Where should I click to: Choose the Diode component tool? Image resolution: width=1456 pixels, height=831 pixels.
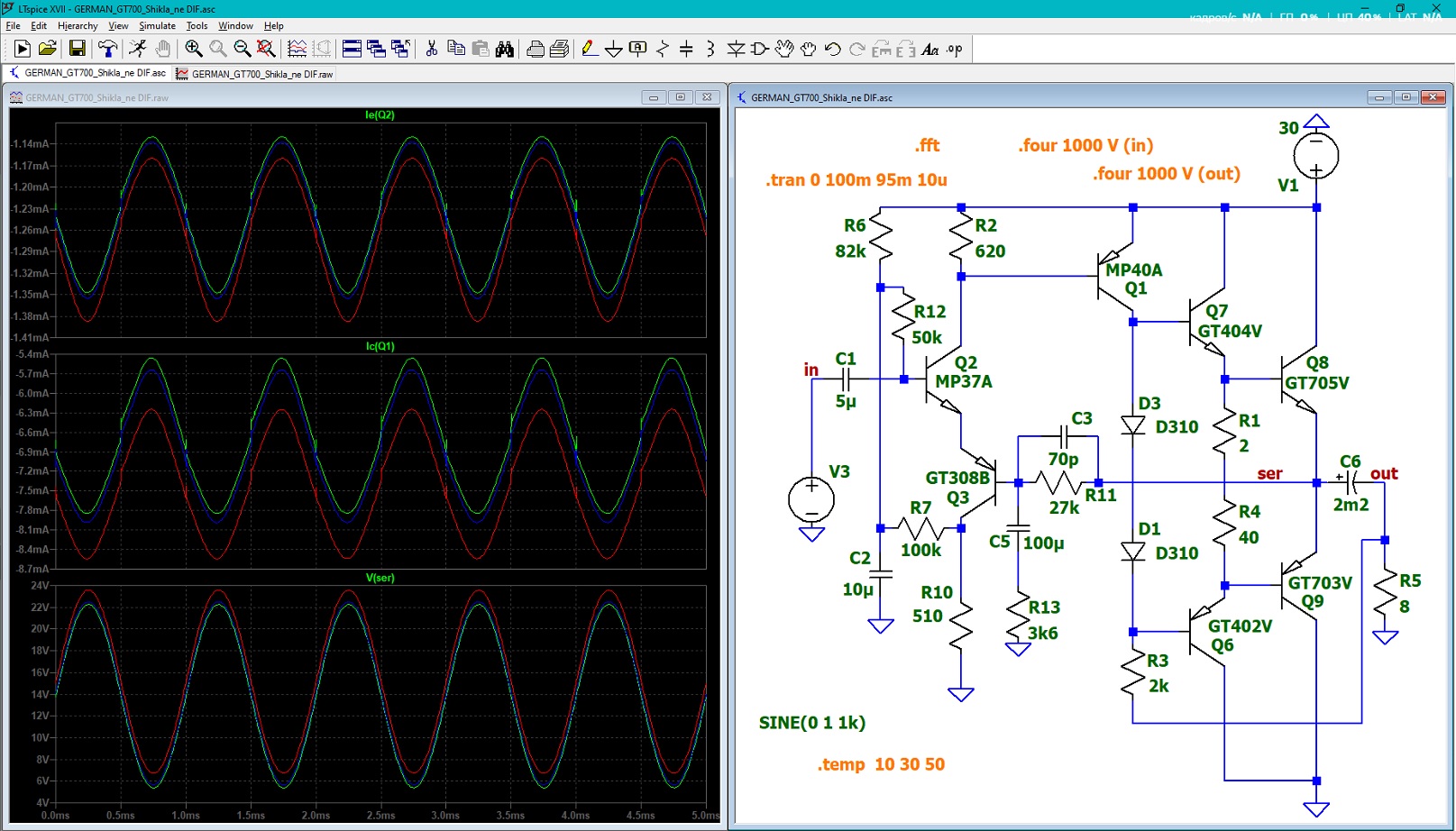tap(736, 49)
